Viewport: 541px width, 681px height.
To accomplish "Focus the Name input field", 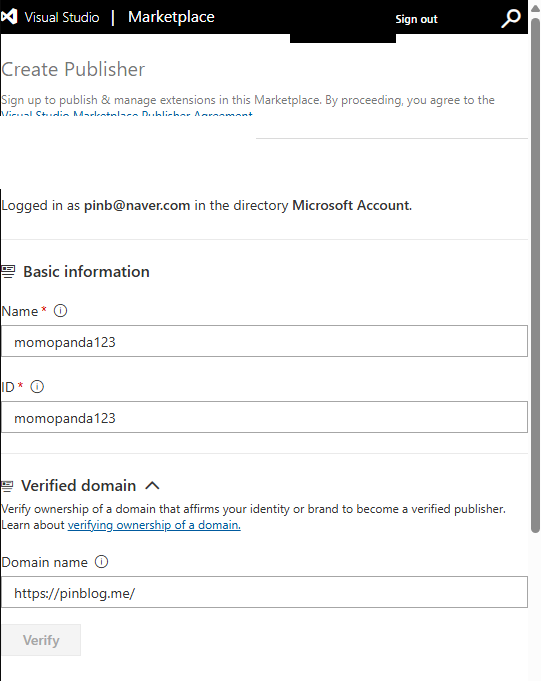I will (x=264, y=341).
